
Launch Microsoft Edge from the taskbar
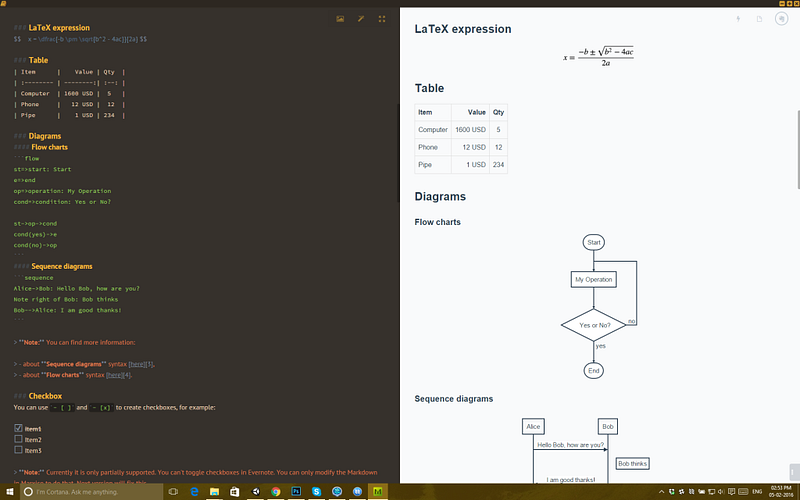(194, 492)
